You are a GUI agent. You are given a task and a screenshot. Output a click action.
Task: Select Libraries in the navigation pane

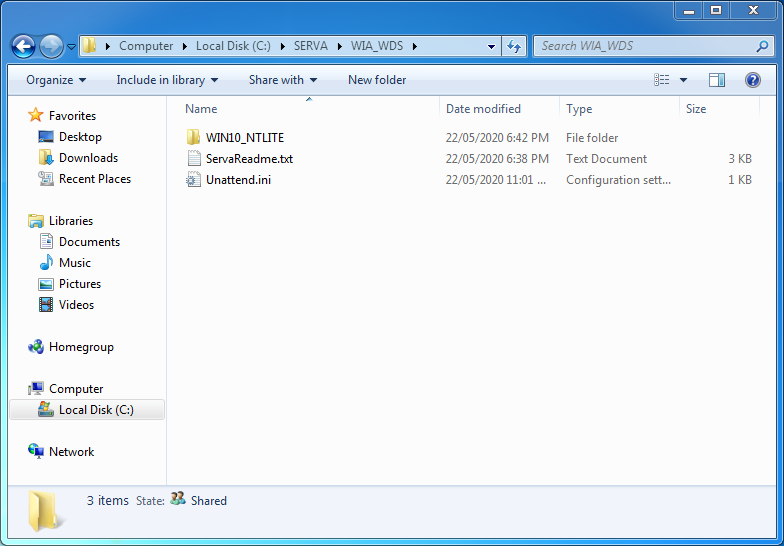[71, 220]
